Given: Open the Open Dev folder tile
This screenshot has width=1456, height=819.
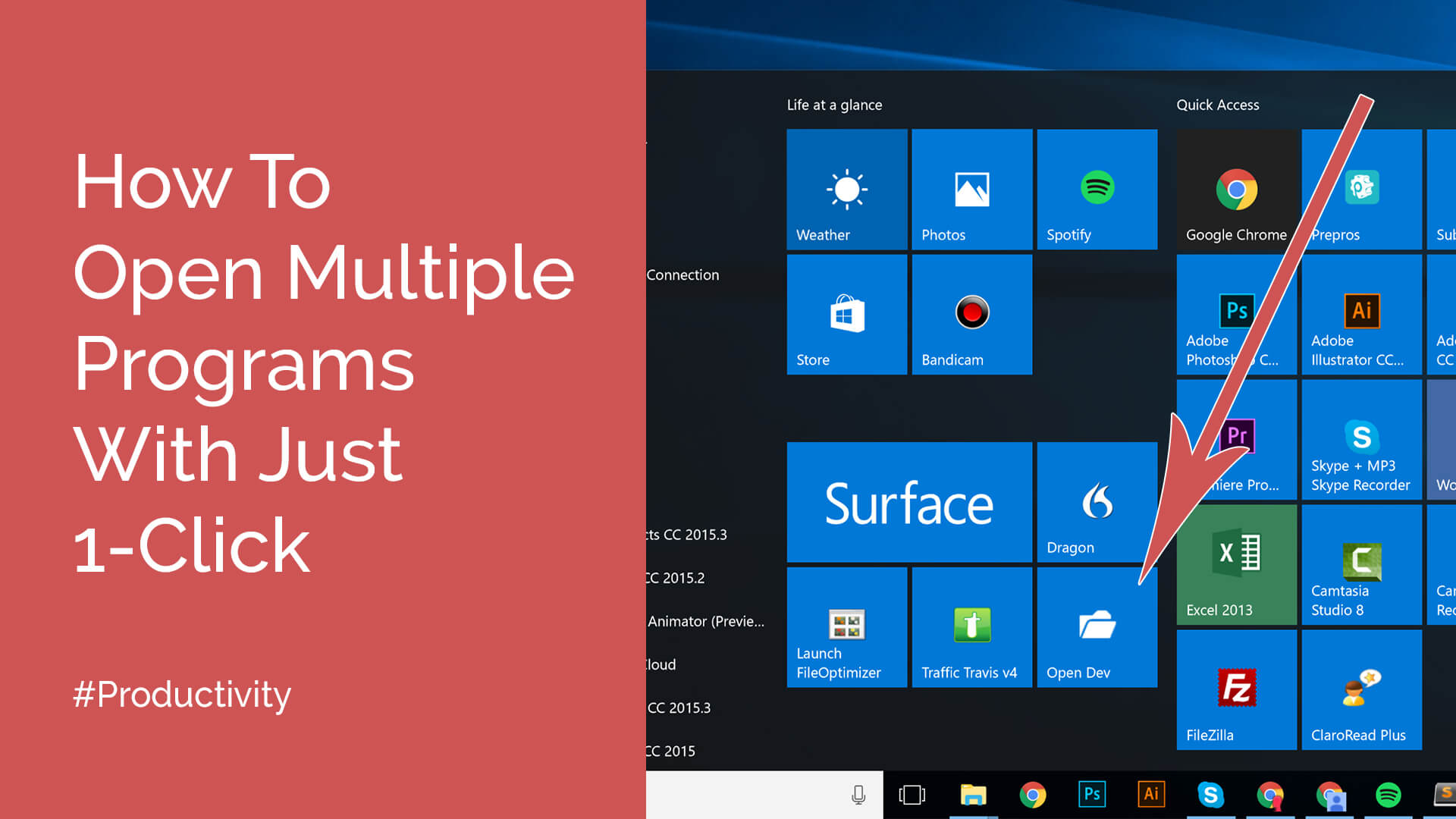Looking at the screenshot, I should pos(1096,627).
